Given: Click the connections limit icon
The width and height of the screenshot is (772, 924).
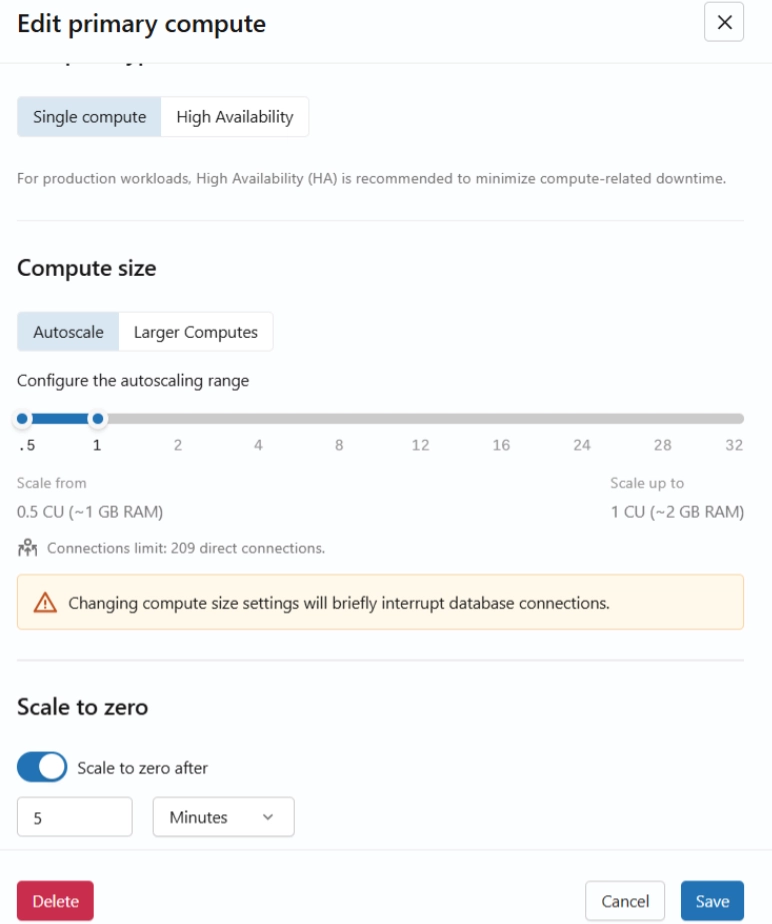Looking at the screenshot, I should tap(26, 544).
